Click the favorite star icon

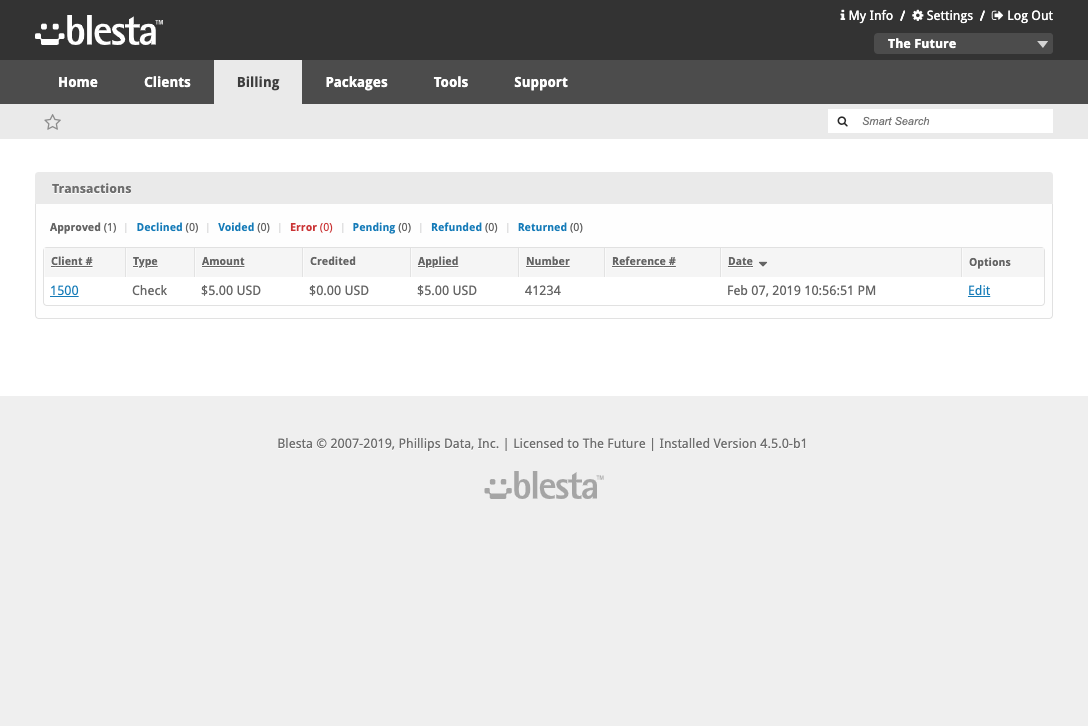click(x=52, y=121)
